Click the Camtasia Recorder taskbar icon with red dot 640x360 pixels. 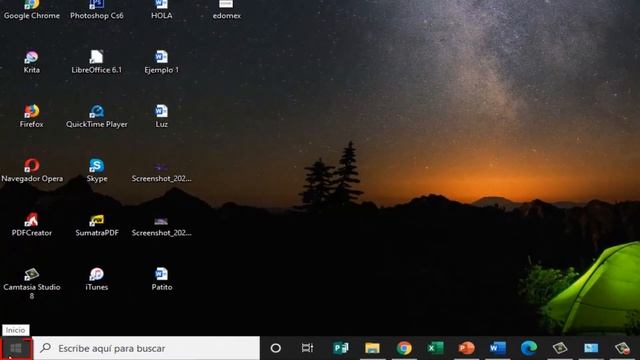click(622, 348)
